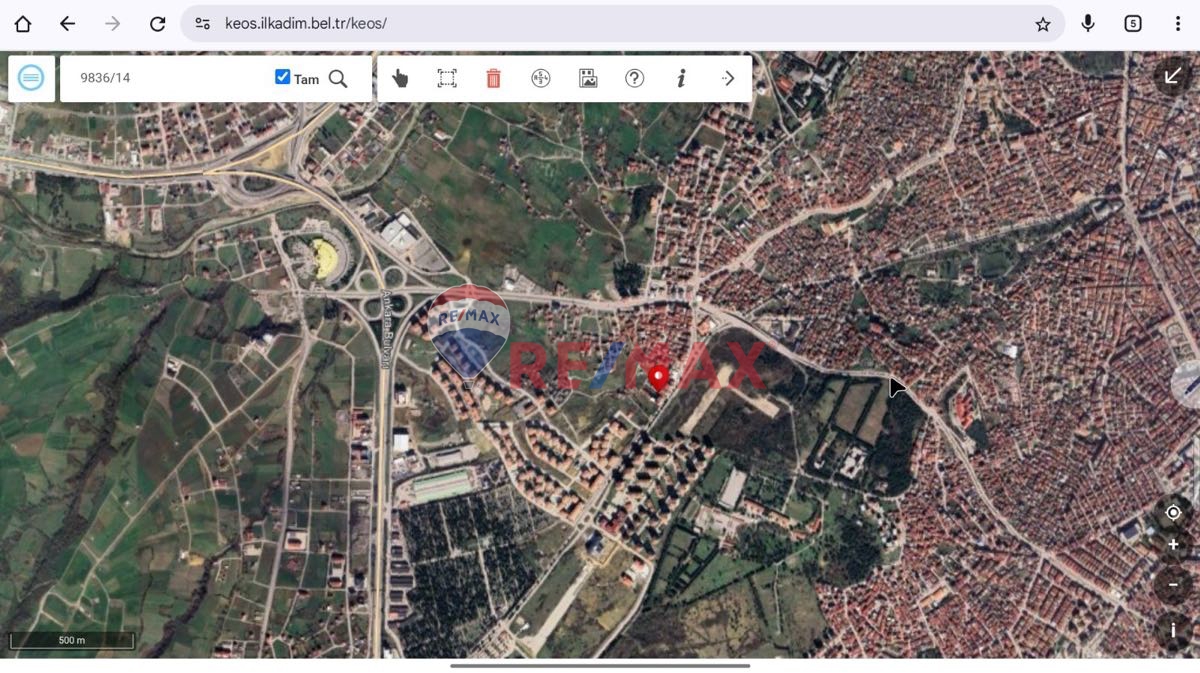
Task: Click the magnifier search icon
Action: 339,78
